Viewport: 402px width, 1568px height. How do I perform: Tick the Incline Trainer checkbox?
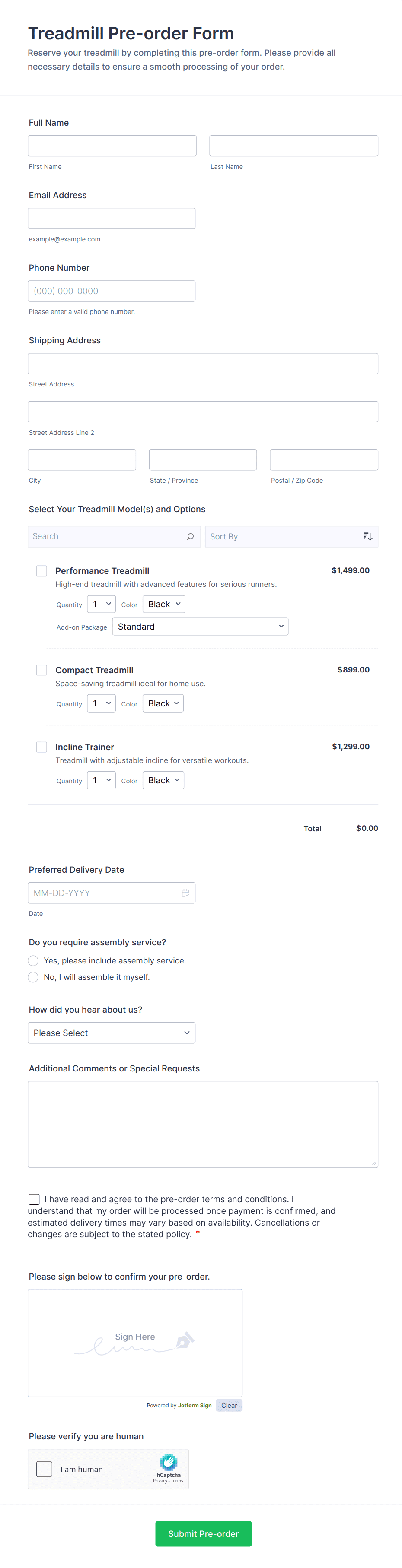click(x=41, y=747)
